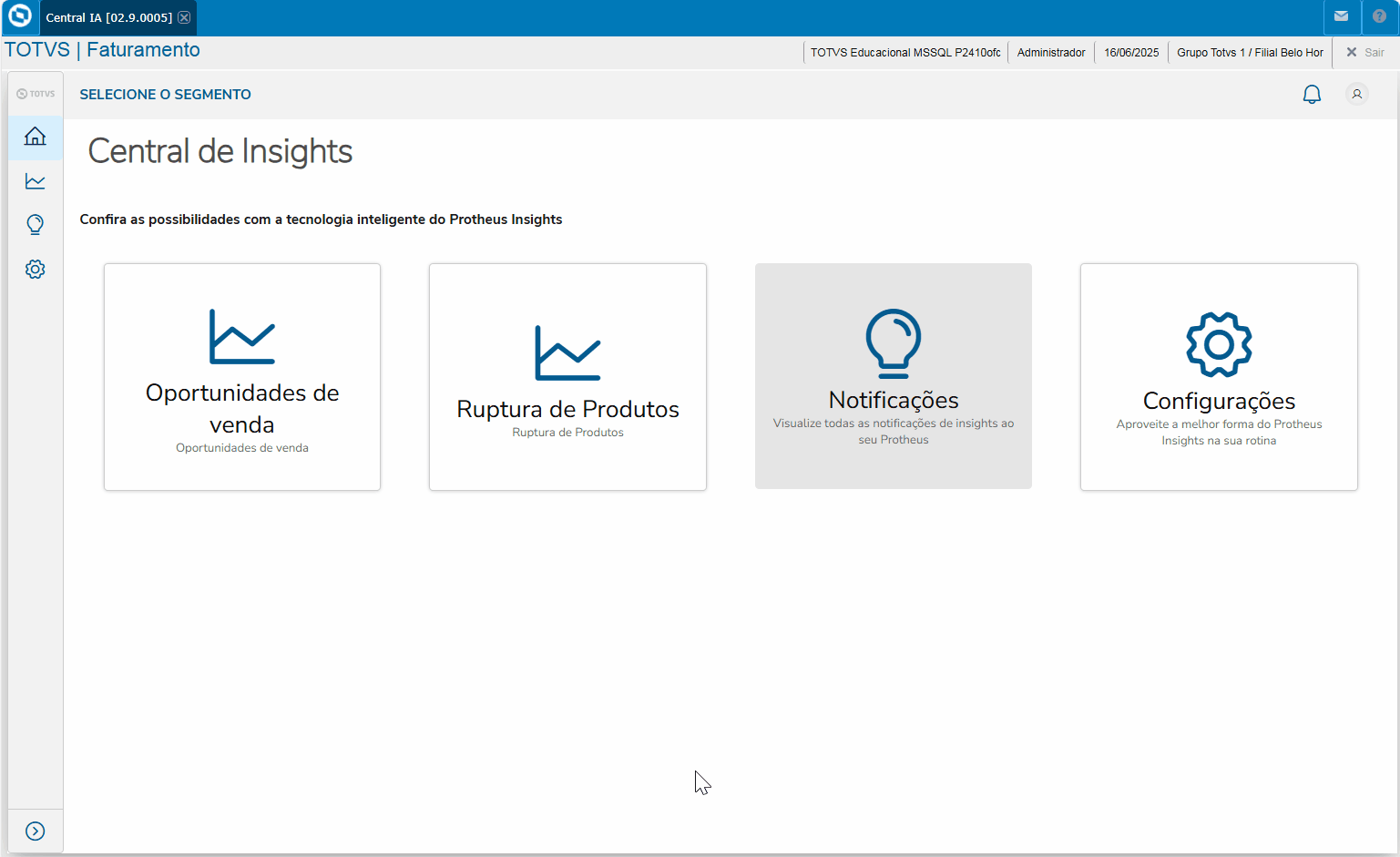The width and height of the screenshot is (1400, 857).
Task: Click the chart icon on Ruptura de Produtos
Action: tap(567, 352)
